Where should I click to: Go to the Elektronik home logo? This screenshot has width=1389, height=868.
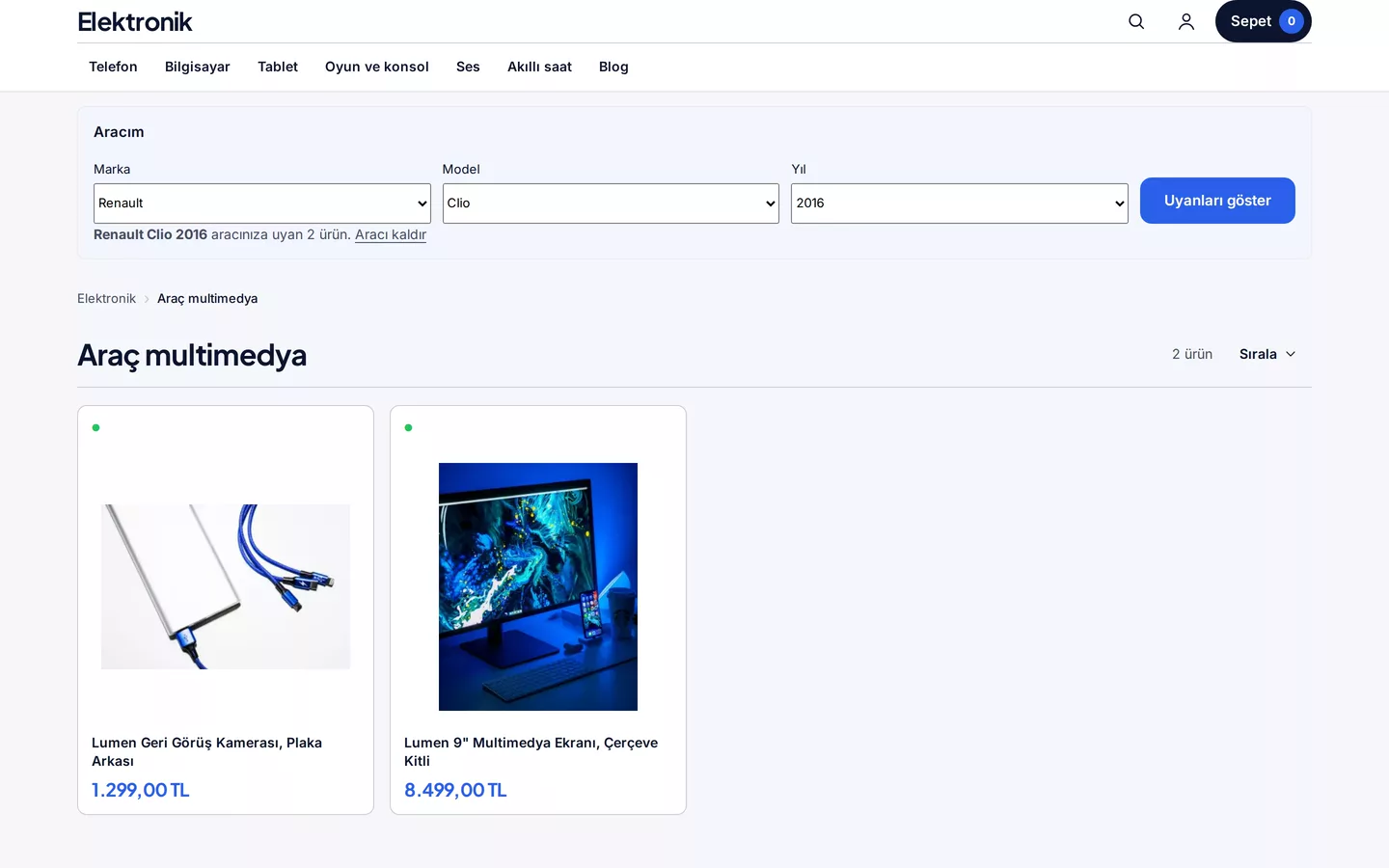(135, 21)
